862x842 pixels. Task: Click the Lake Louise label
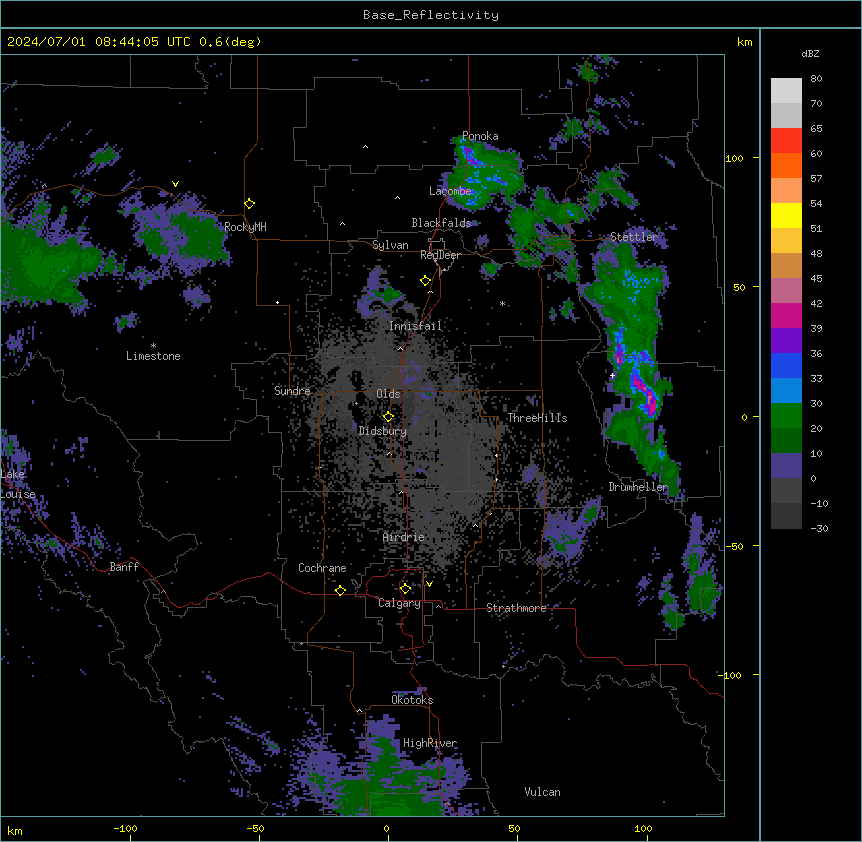pos(18,484)
